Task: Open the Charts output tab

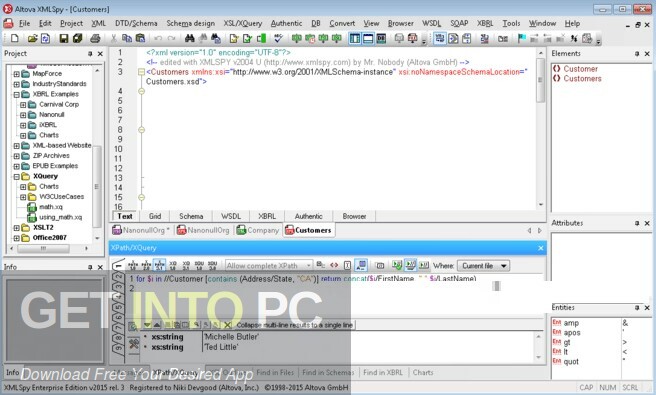Action: pos(423,372)
